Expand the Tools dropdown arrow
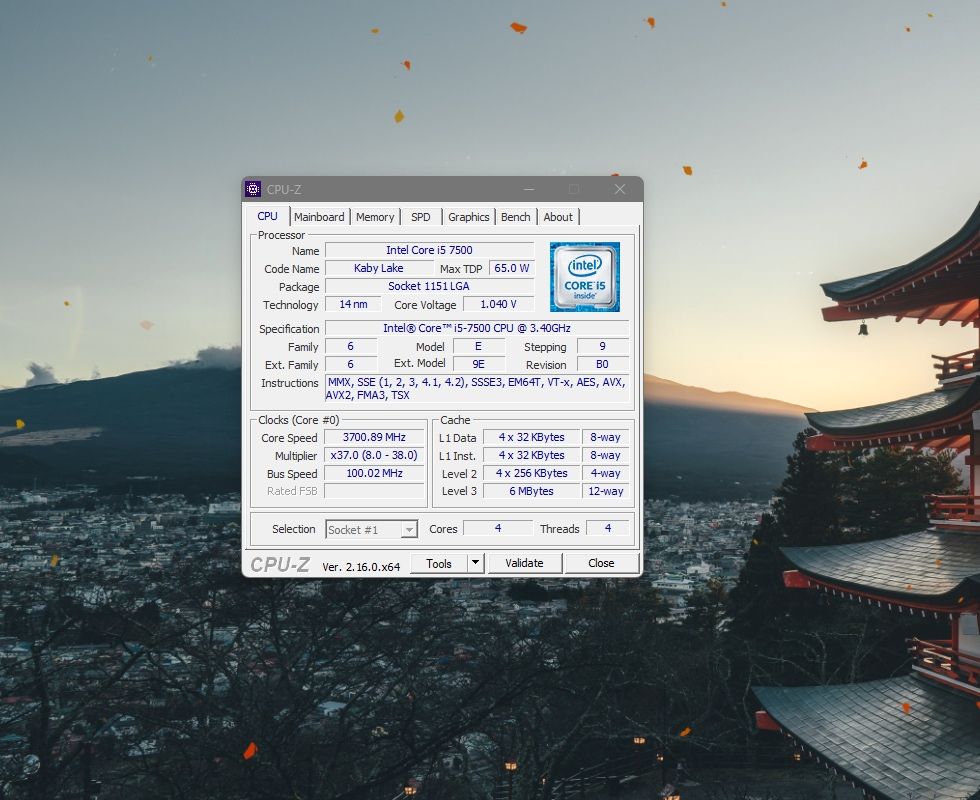This screenshot has height=800, width=980. [476, 563]
